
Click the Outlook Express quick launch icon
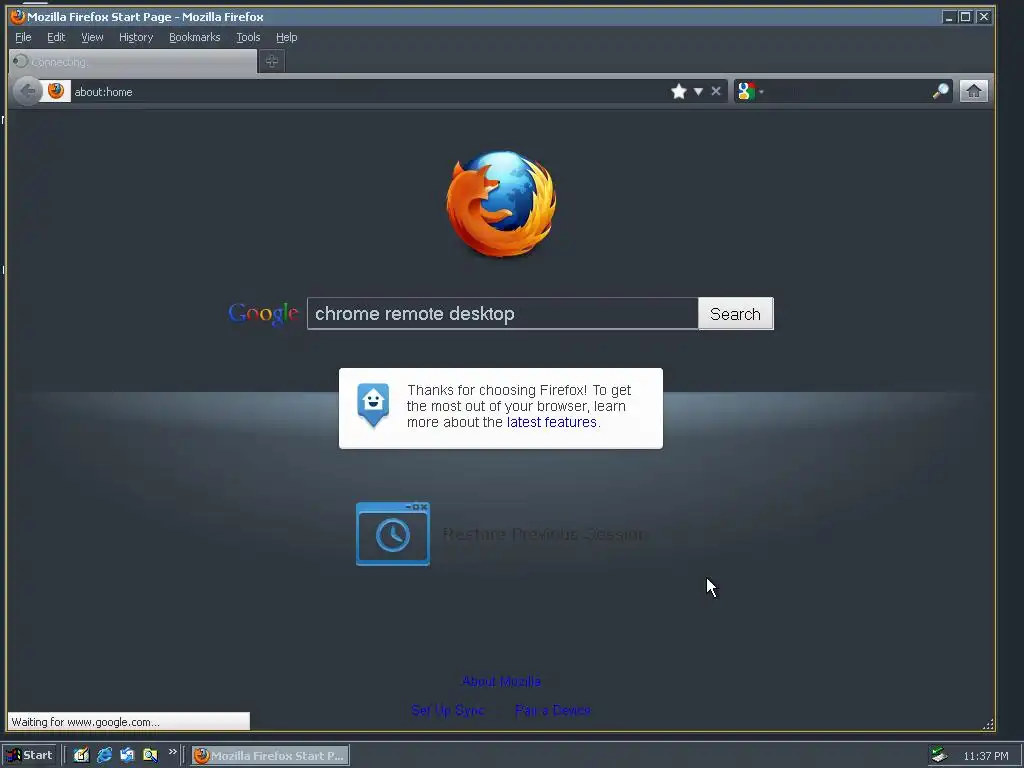pos(127,755)
